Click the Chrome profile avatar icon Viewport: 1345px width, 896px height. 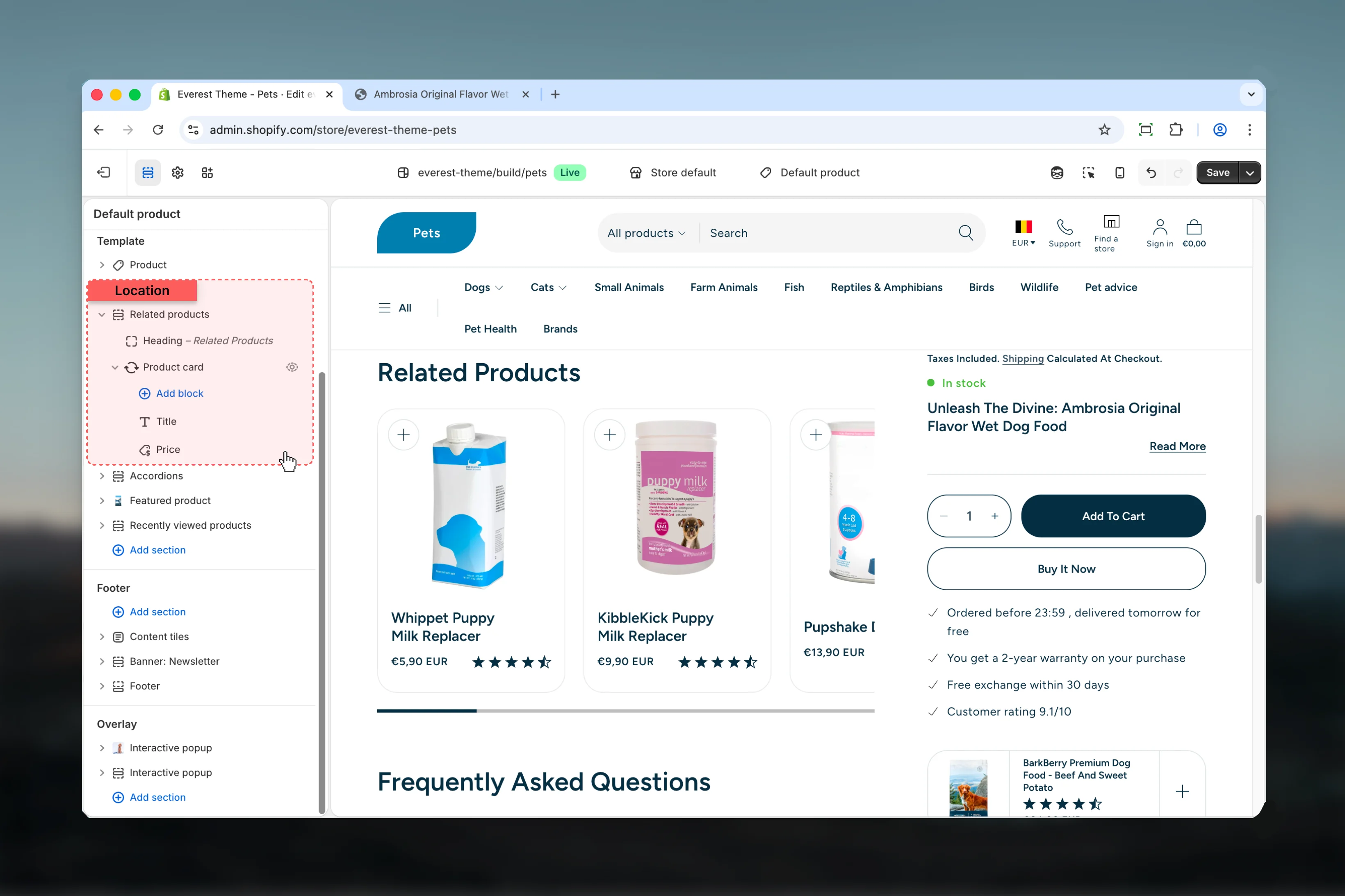click(1220, 130)
